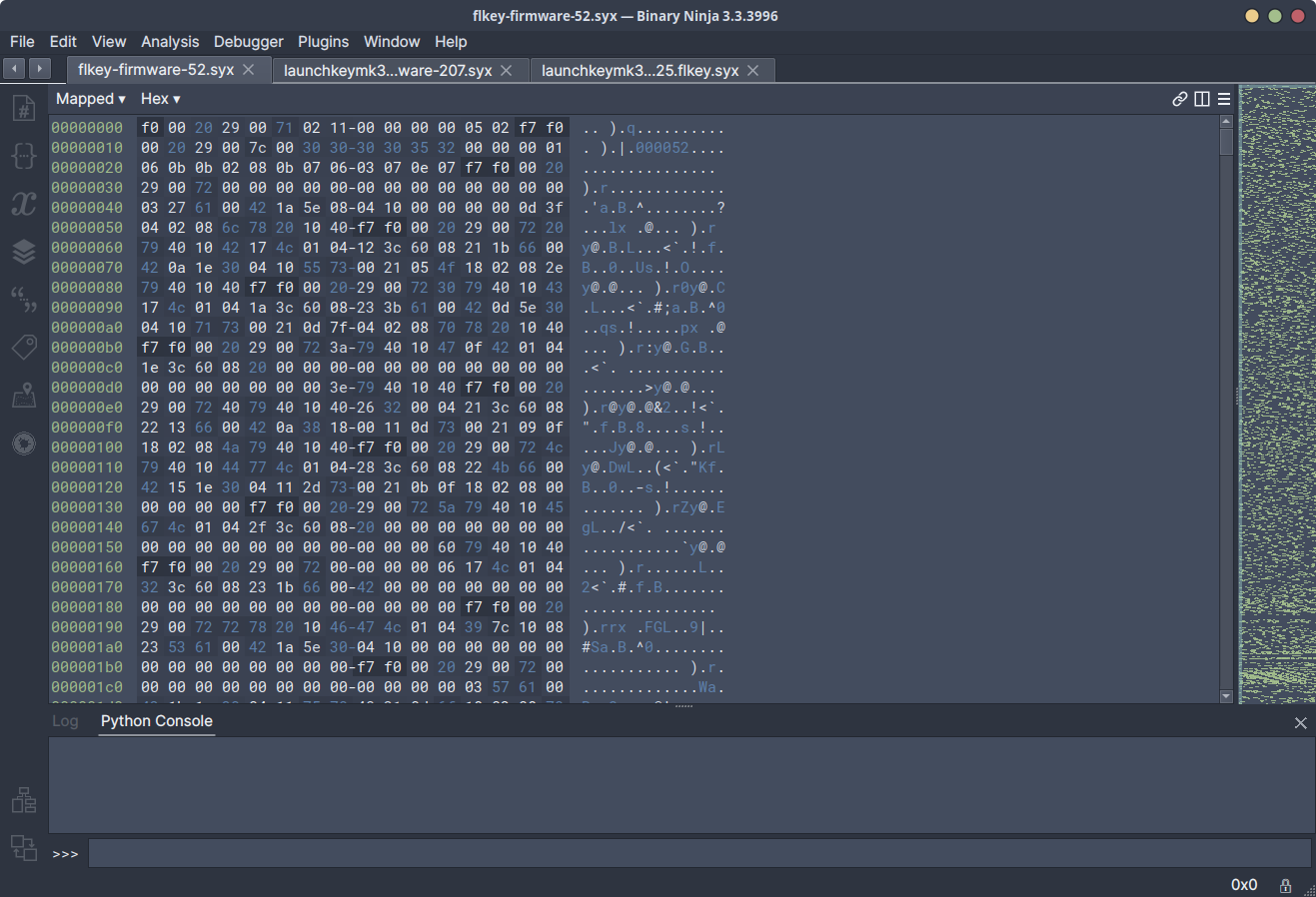Open the View menu
The width and height of the screenshot is (1316, 897).
(x=109, y=42)
